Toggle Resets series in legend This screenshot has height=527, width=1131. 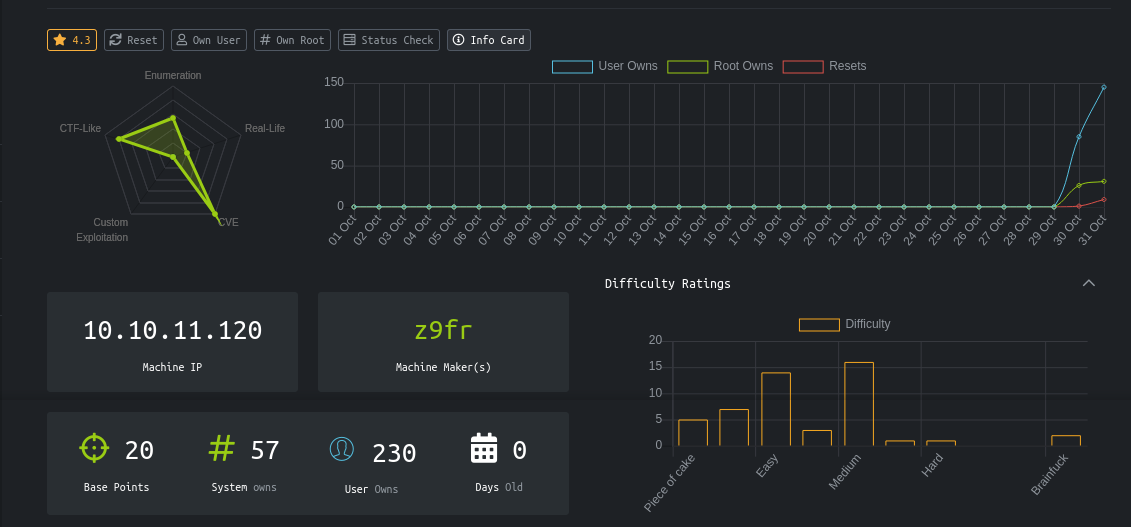[x=824, y=66]
